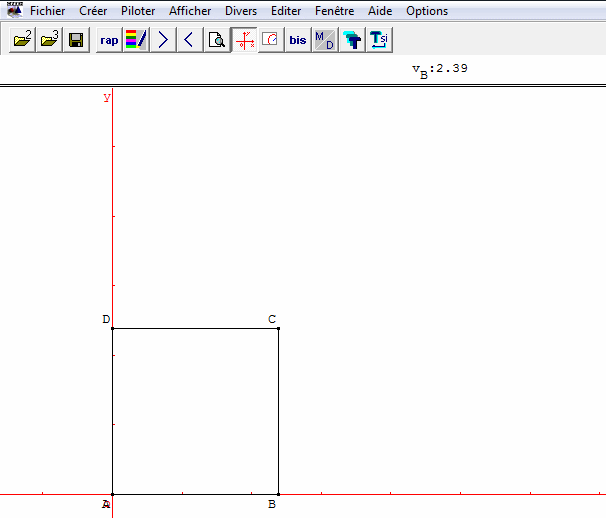Click the teal T-shaped toolbar icon
The width and height of the screenshot is (606, 518).
pos(351,40)
